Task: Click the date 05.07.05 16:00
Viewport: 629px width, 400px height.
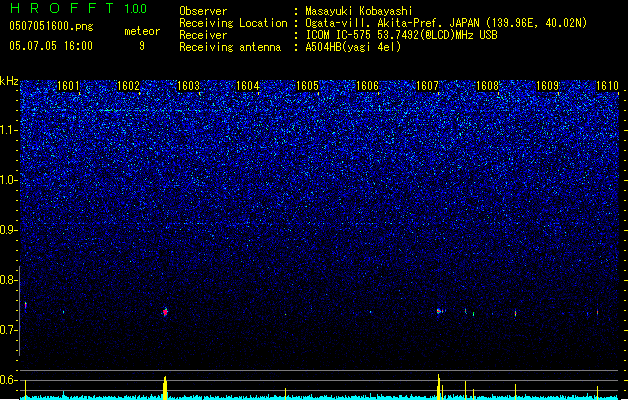Action: point(51,46)
